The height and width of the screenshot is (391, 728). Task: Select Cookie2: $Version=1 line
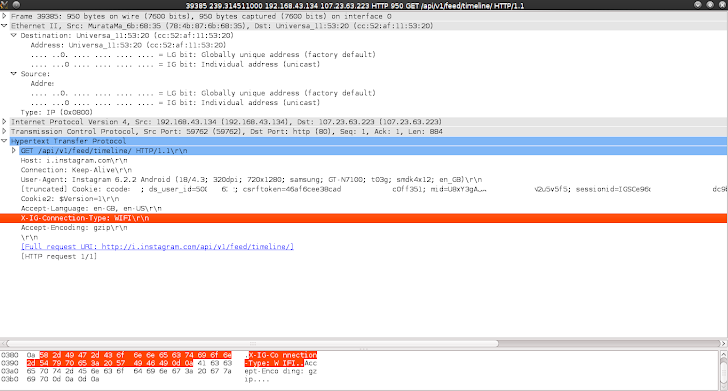coord(70,199)
